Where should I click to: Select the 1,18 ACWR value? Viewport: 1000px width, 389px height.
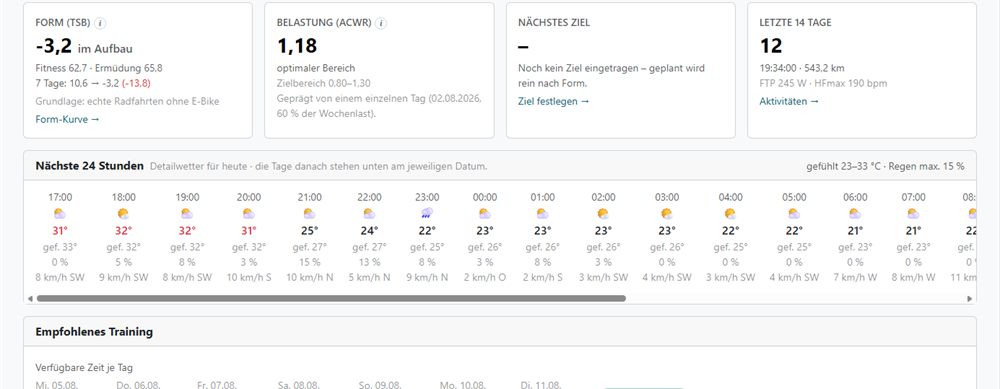[x=297, y=46]
